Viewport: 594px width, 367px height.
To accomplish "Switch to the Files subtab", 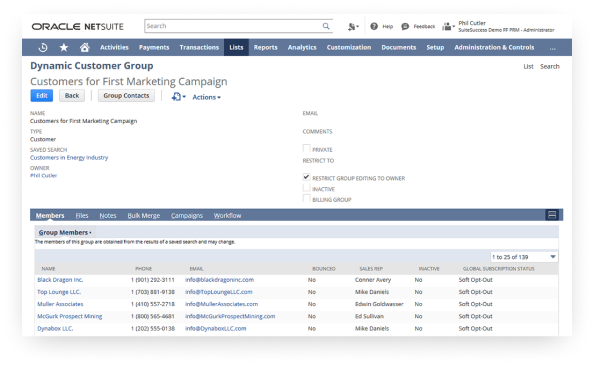I will [x=82, y=216].
